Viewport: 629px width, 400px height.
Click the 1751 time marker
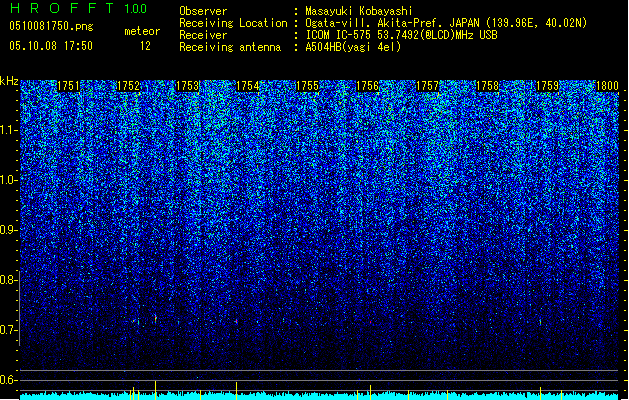[69, 86]
